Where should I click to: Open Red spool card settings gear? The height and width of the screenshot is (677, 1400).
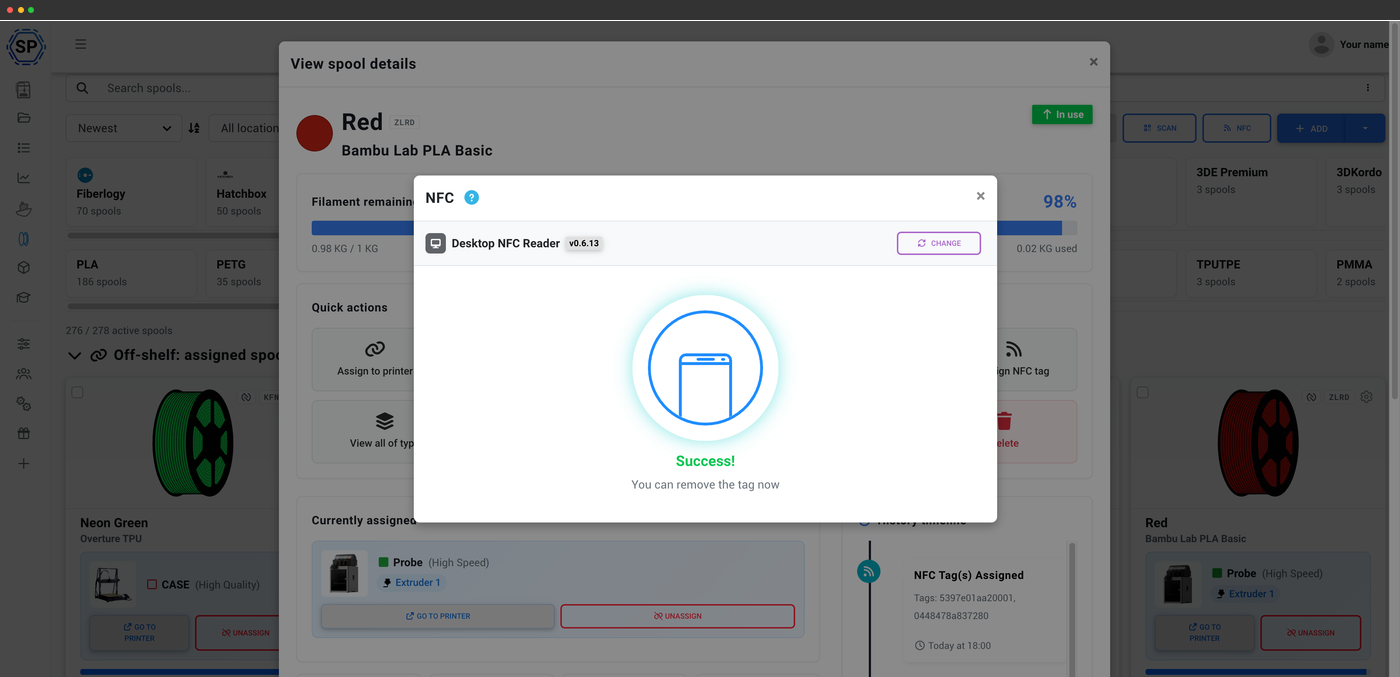[1366, 397]
